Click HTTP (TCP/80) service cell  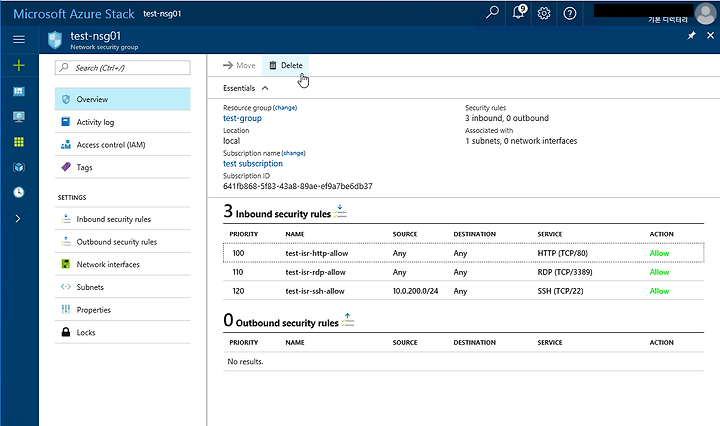click(562, 253)
